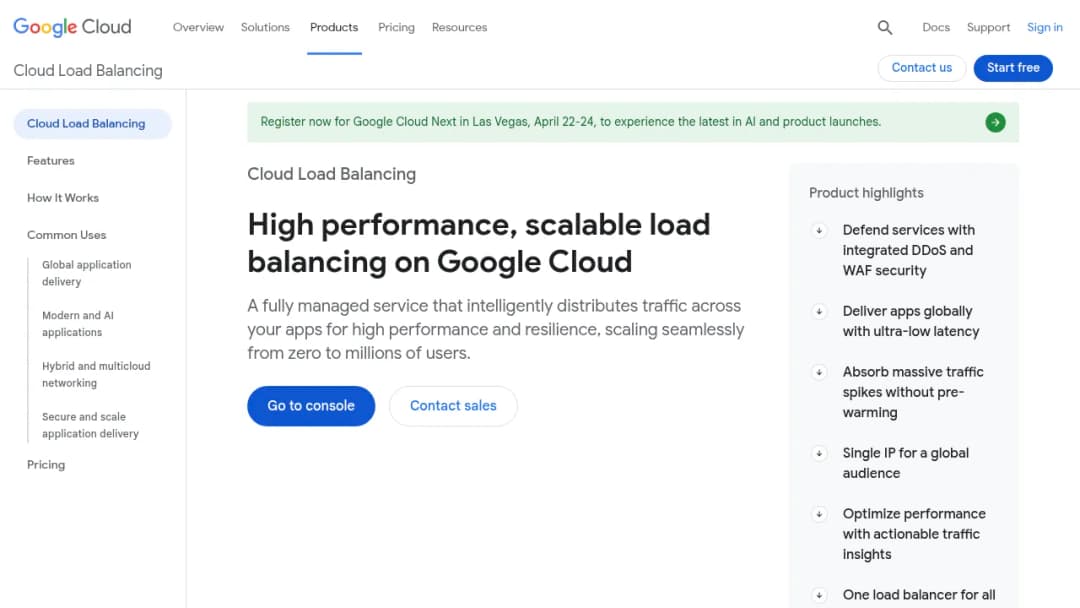The height and width of the screenshot is (608, 1080).
Task: Open the search magnifier icon
Action: [x=884, y=28]
